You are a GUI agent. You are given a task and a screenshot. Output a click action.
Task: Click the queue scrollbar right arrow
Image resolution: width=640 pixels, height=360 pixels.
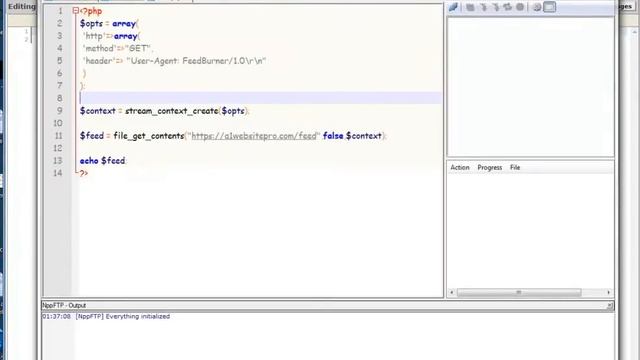pos(609,292)
